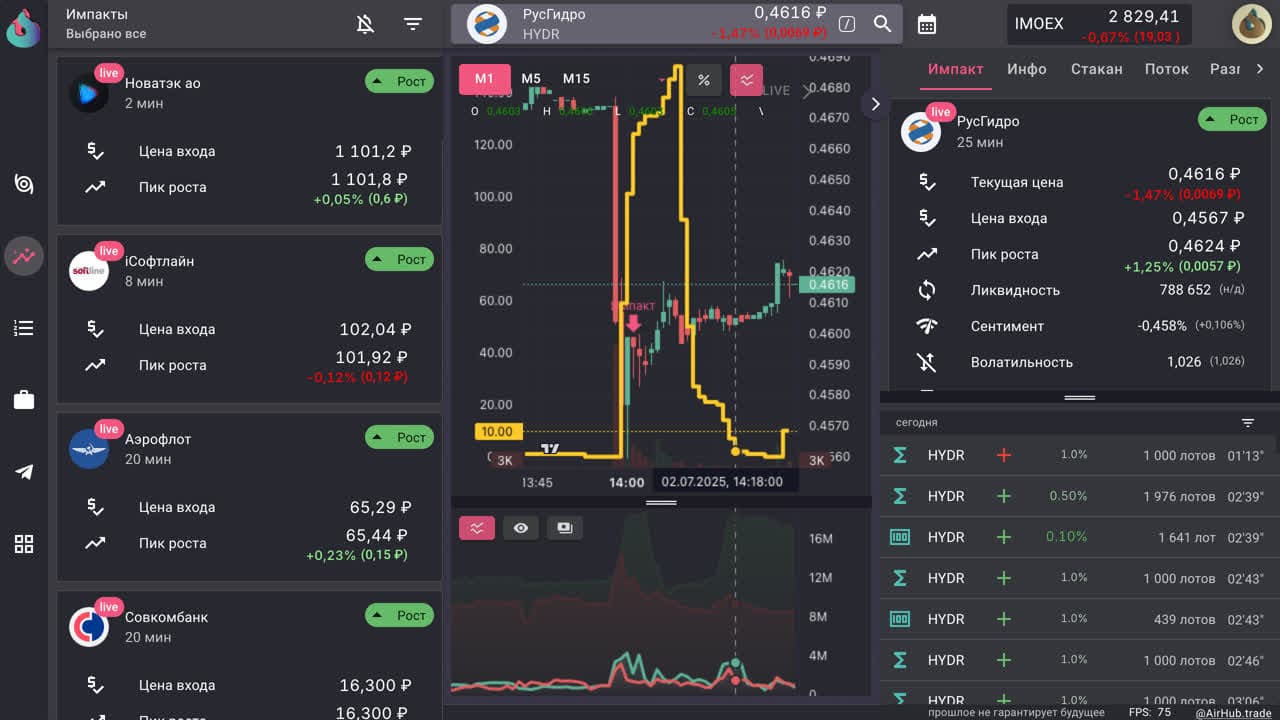Open the calendar icon in top bar
This screenshot has height=720, width=1280.
tap(927, 24)
